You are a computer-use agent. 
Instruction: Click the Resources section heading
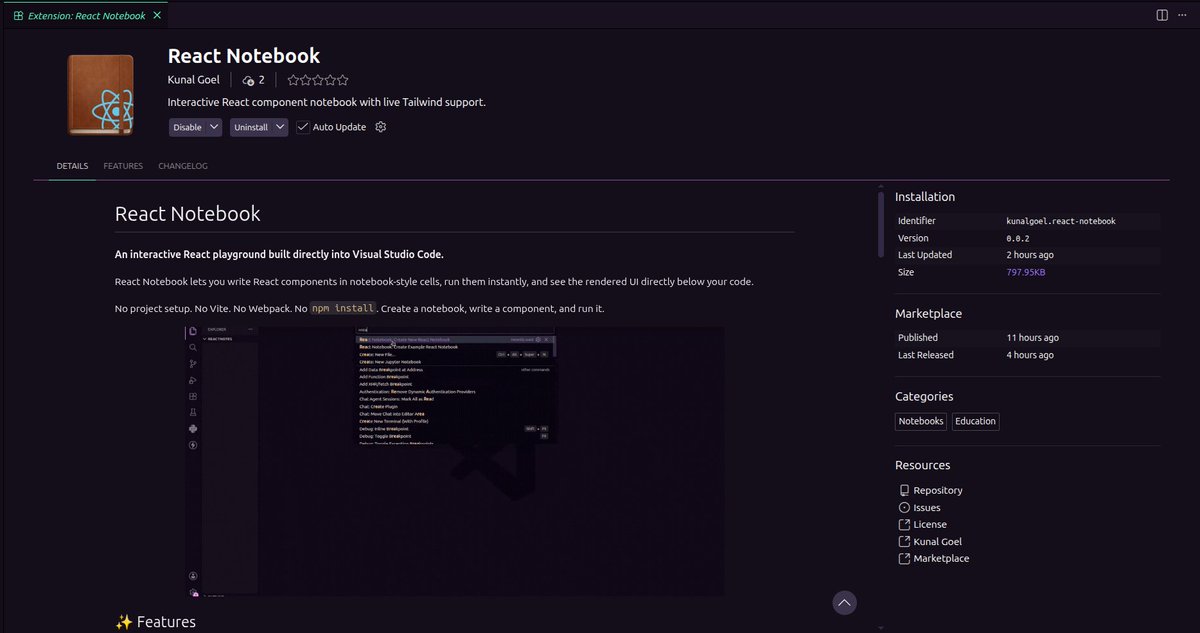click(x=922, y=465)
